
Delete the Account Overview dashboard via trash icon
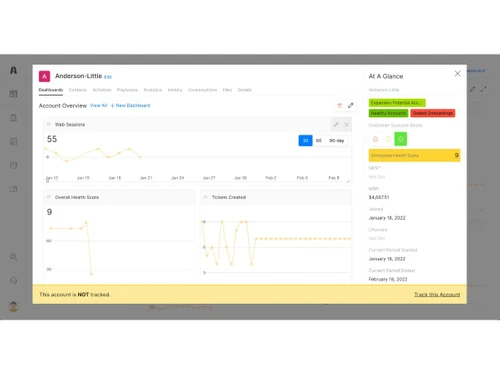click(x=339, y=105)
